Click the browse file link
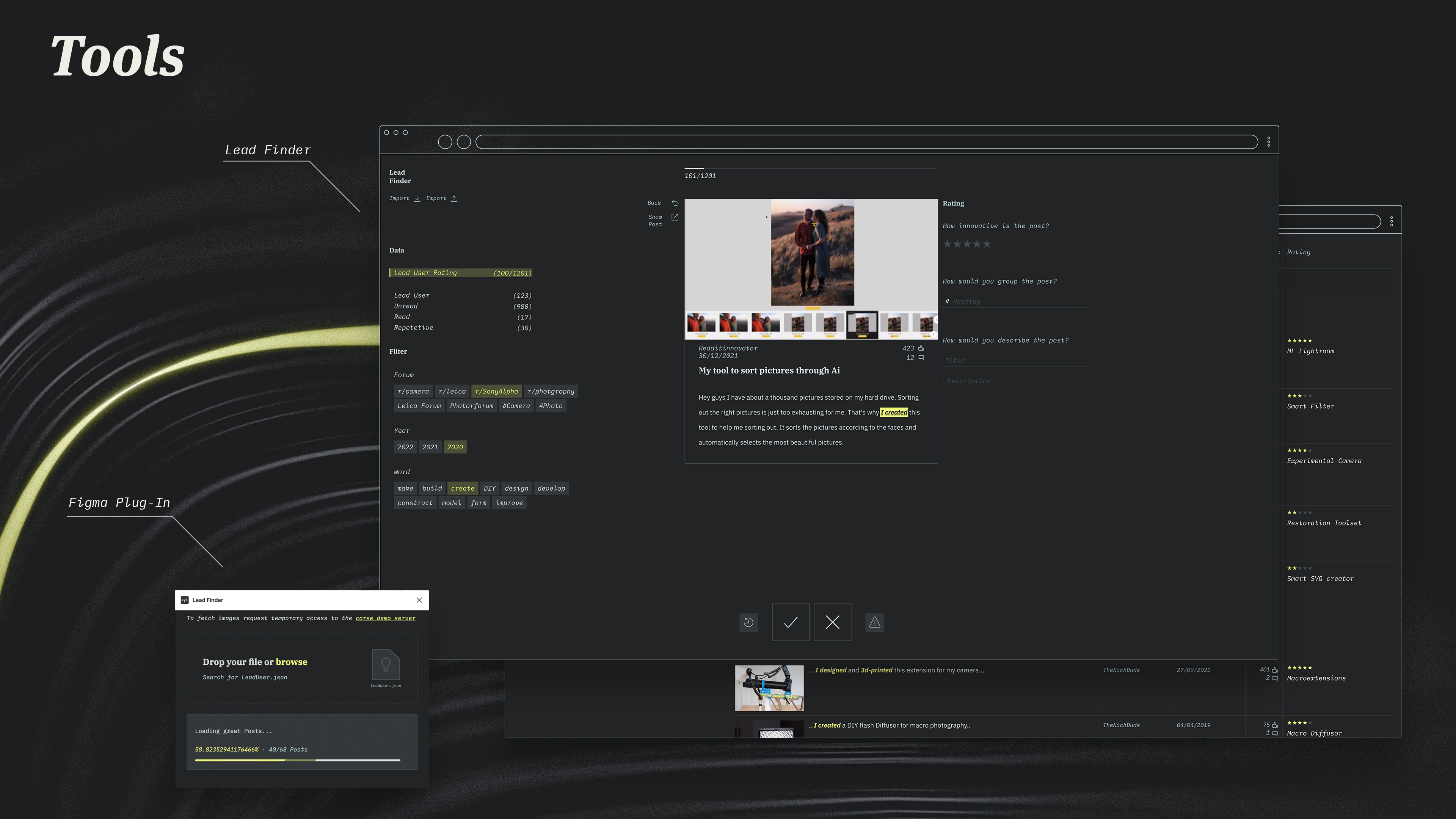Image resolution: width=1456 pixels, height=819 pixels. pyautogui.click(x=291, y=662)
